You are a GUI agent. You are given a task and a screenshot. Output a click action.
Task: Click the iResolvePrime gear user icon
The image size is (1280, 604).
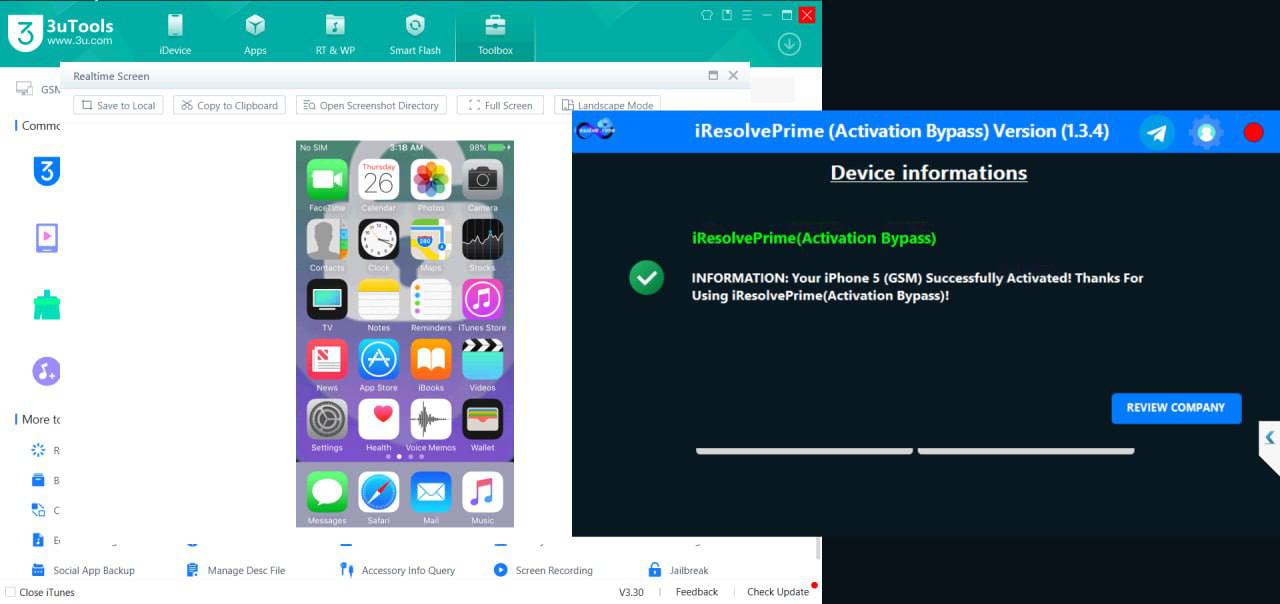tap(1206, 132)
